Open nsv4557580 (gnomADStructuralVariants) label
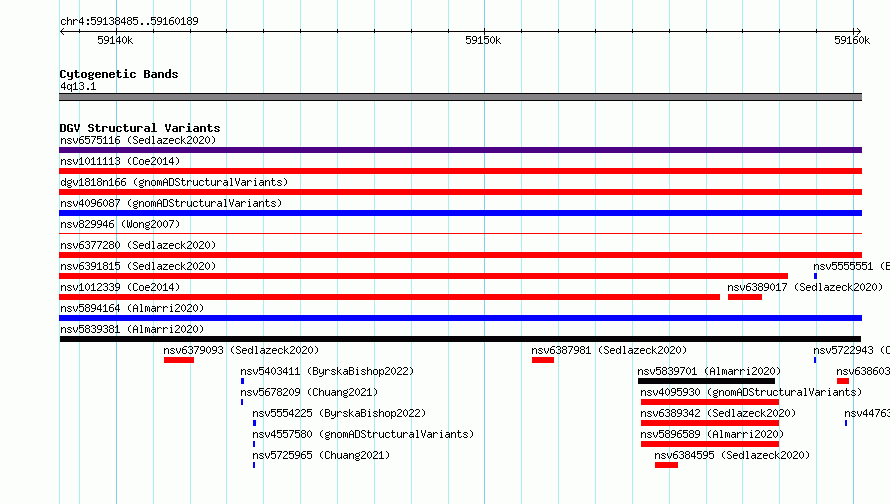The width and height of the screenshot is (890, 504). point(363,434)
